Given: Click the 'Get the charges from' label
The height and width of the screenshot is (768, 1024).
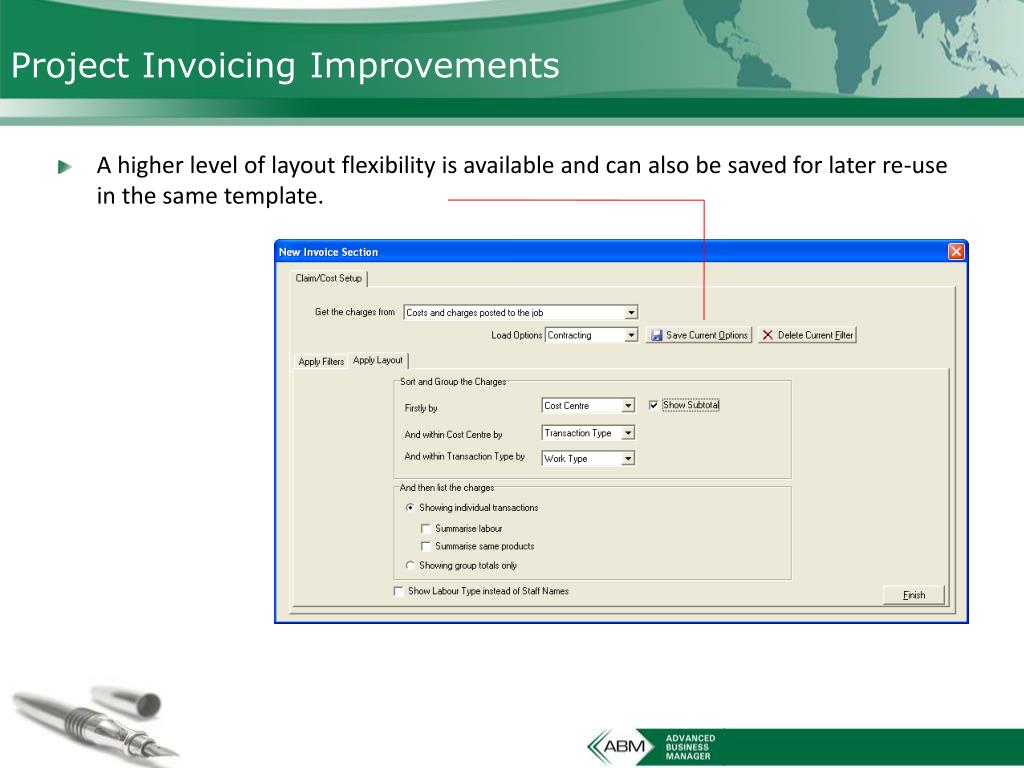Looking at the screenshot, I should coord(355,312).
